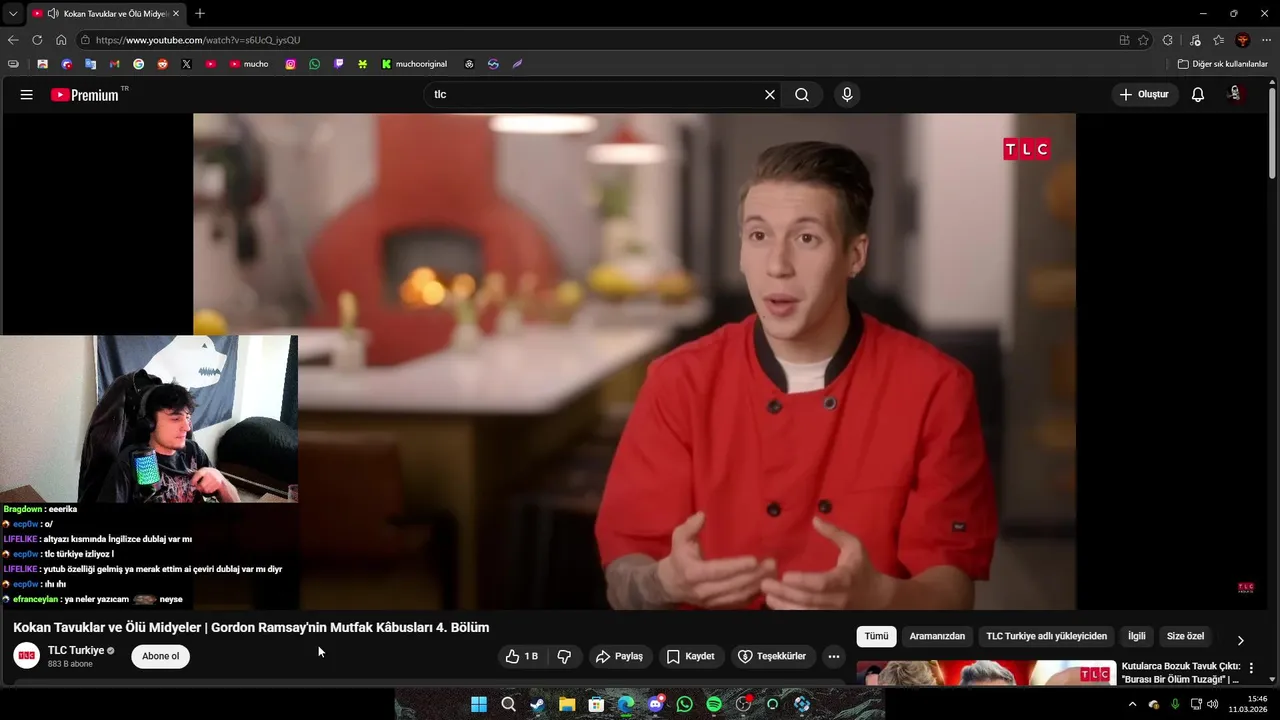This screenshot has height=720, width=1280.
Task: Open browser profile avatar
Action: tap(1243, 40)
